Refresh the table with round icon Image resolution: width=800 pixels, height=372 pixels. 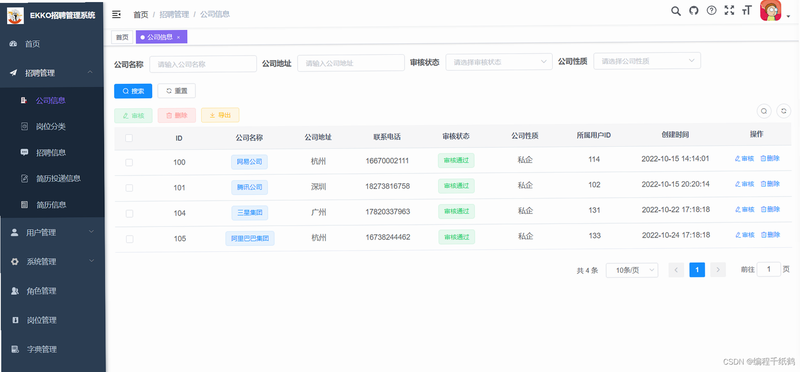784,110
